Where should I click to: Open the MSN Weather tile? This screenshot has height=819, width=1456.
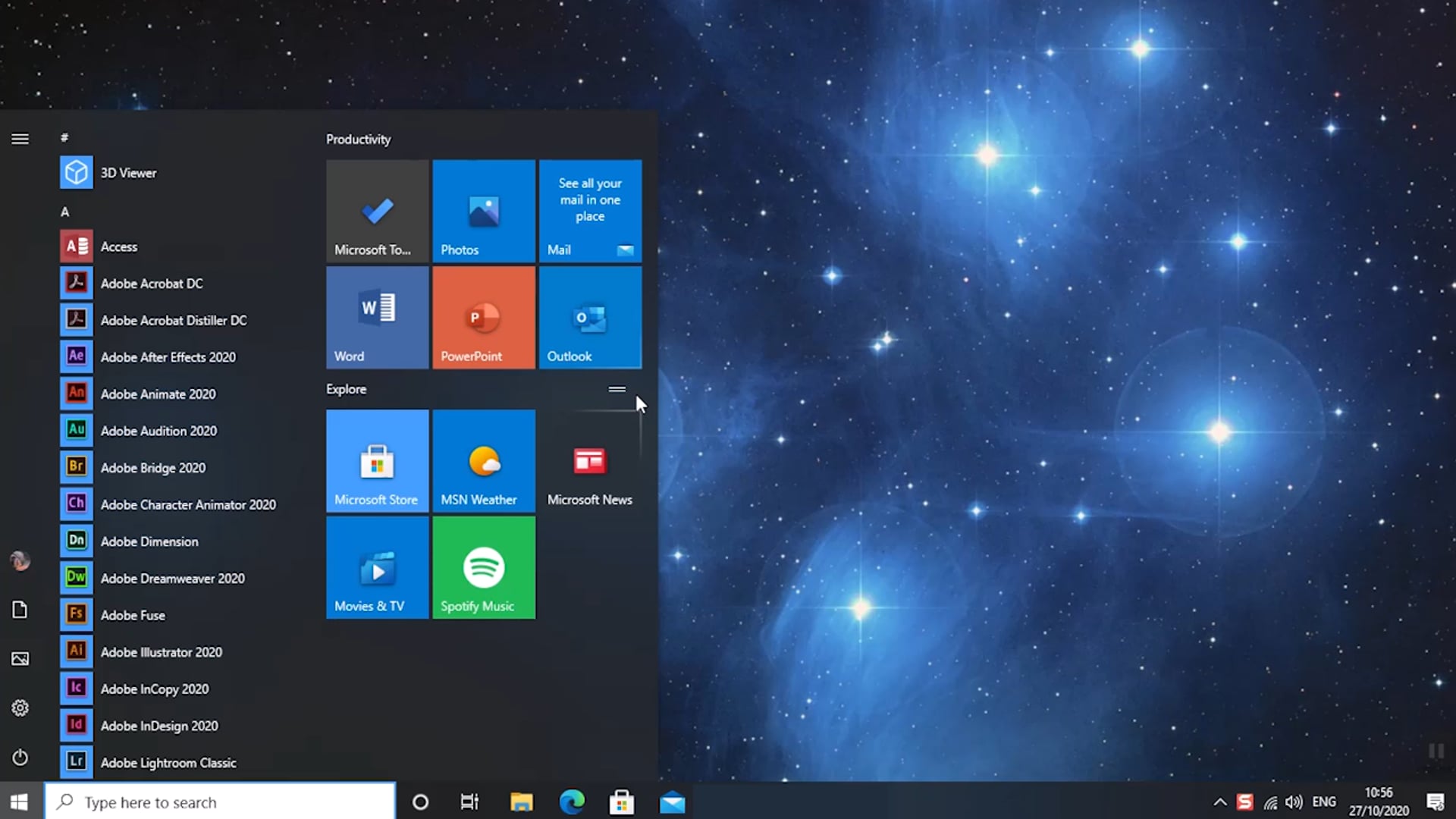pyautogui.click(x=483, y=460)
